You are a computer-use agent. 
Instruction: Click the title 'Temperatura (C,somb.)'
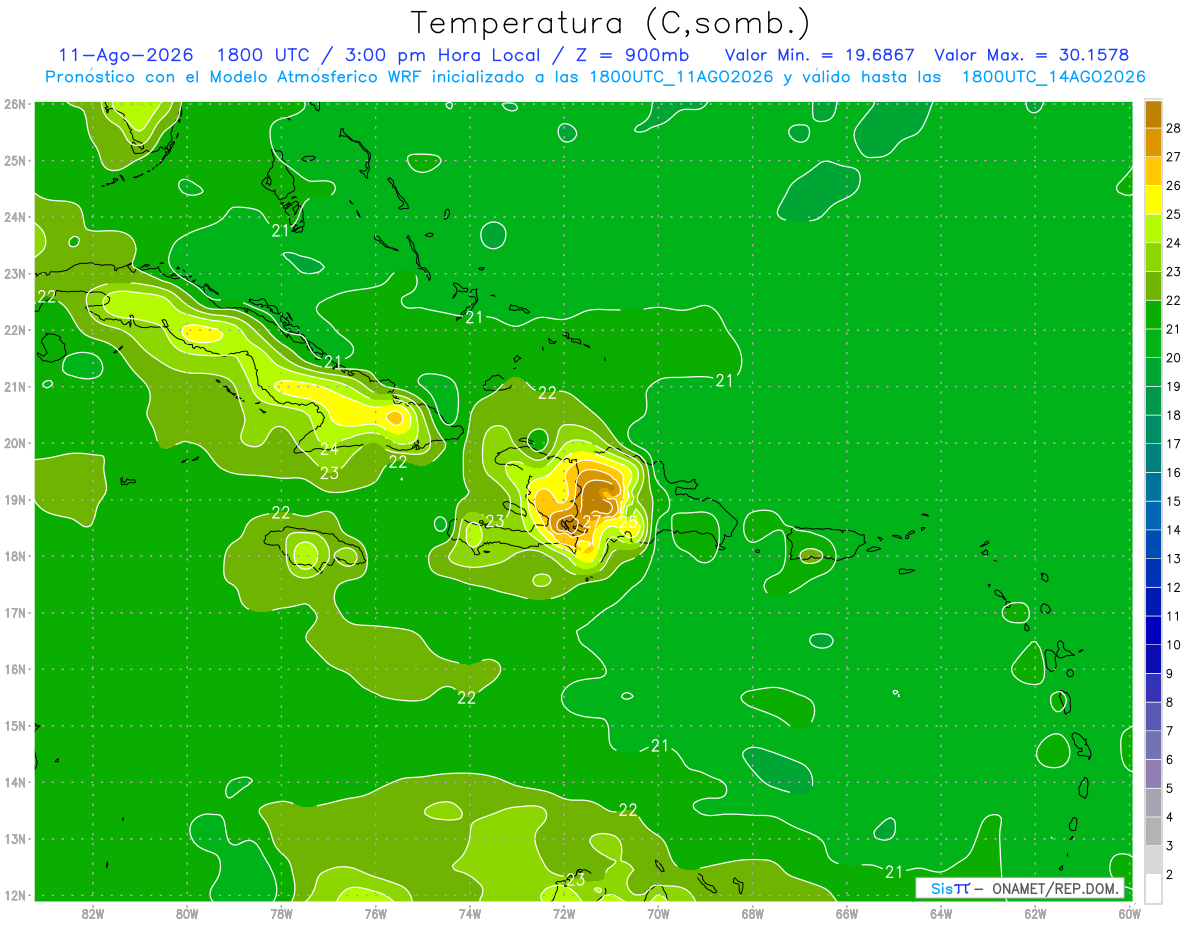click(610, 23)
